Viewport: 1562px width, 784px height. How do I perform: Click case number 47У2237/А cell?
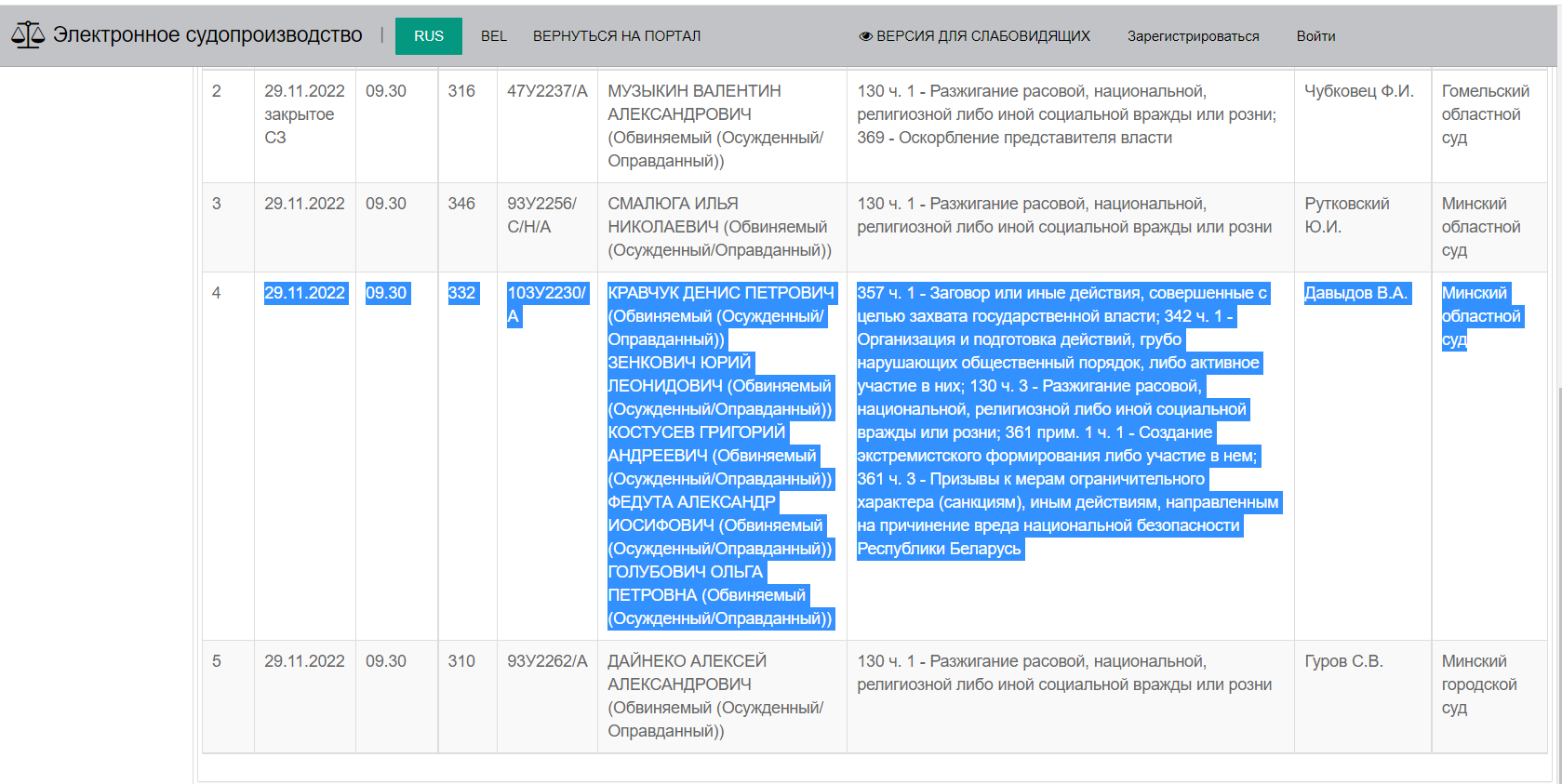coord(547,91)
